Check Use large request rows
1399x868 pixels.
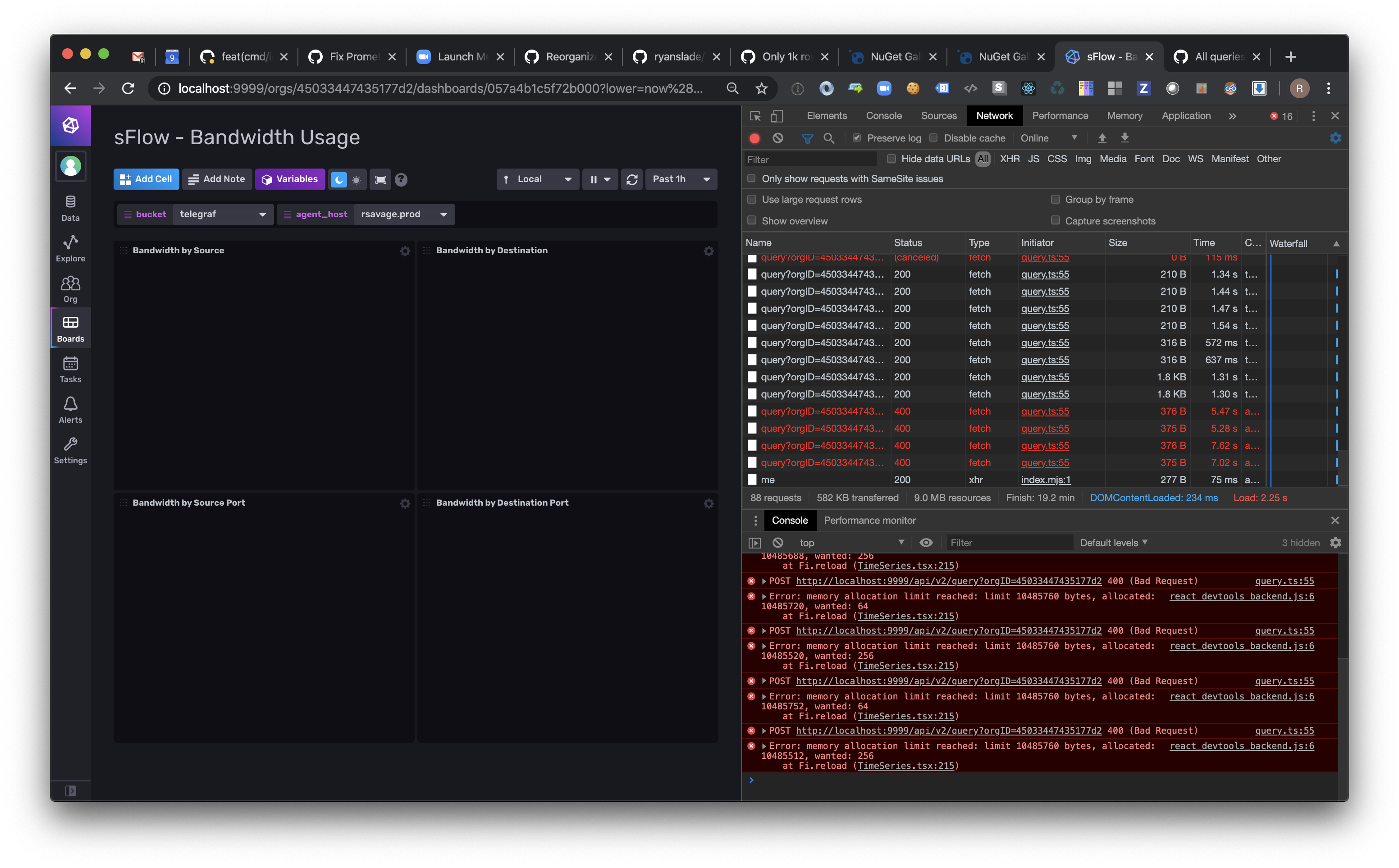(x=751, y=199)
